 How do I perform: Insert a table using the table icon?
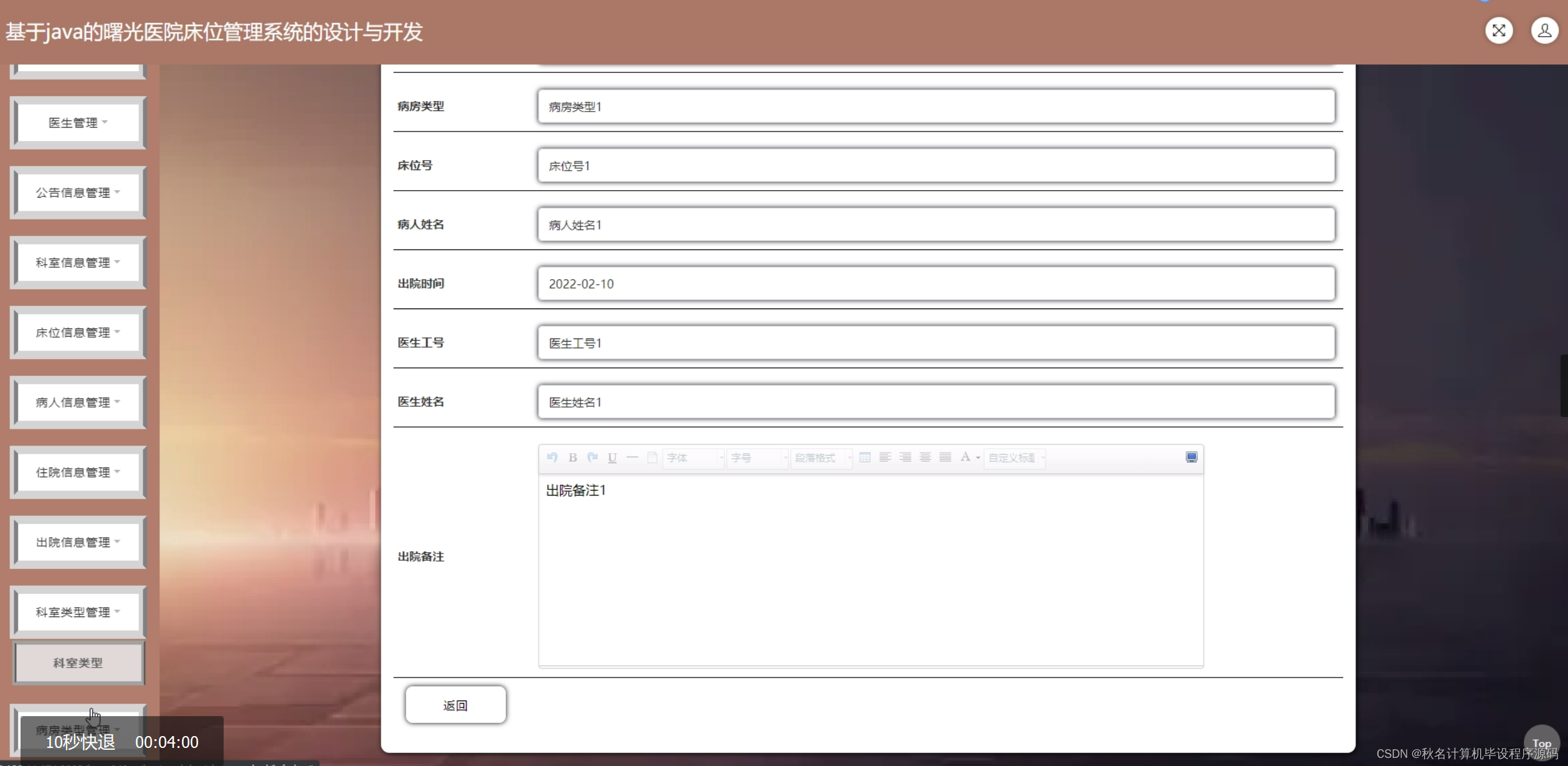(x=865, y=457)
